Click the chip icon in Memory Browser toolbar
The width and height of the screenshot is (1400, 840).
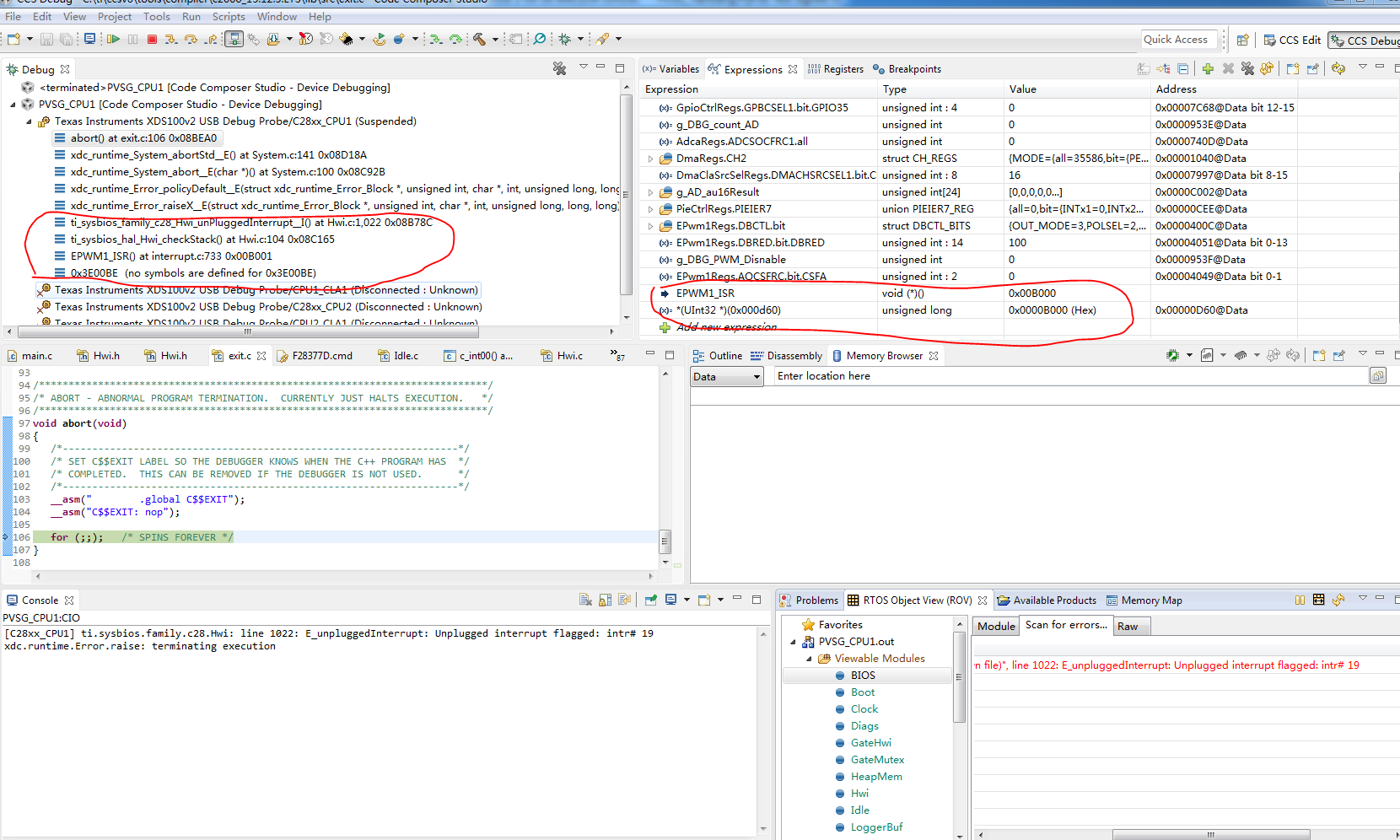point(1172,355)
